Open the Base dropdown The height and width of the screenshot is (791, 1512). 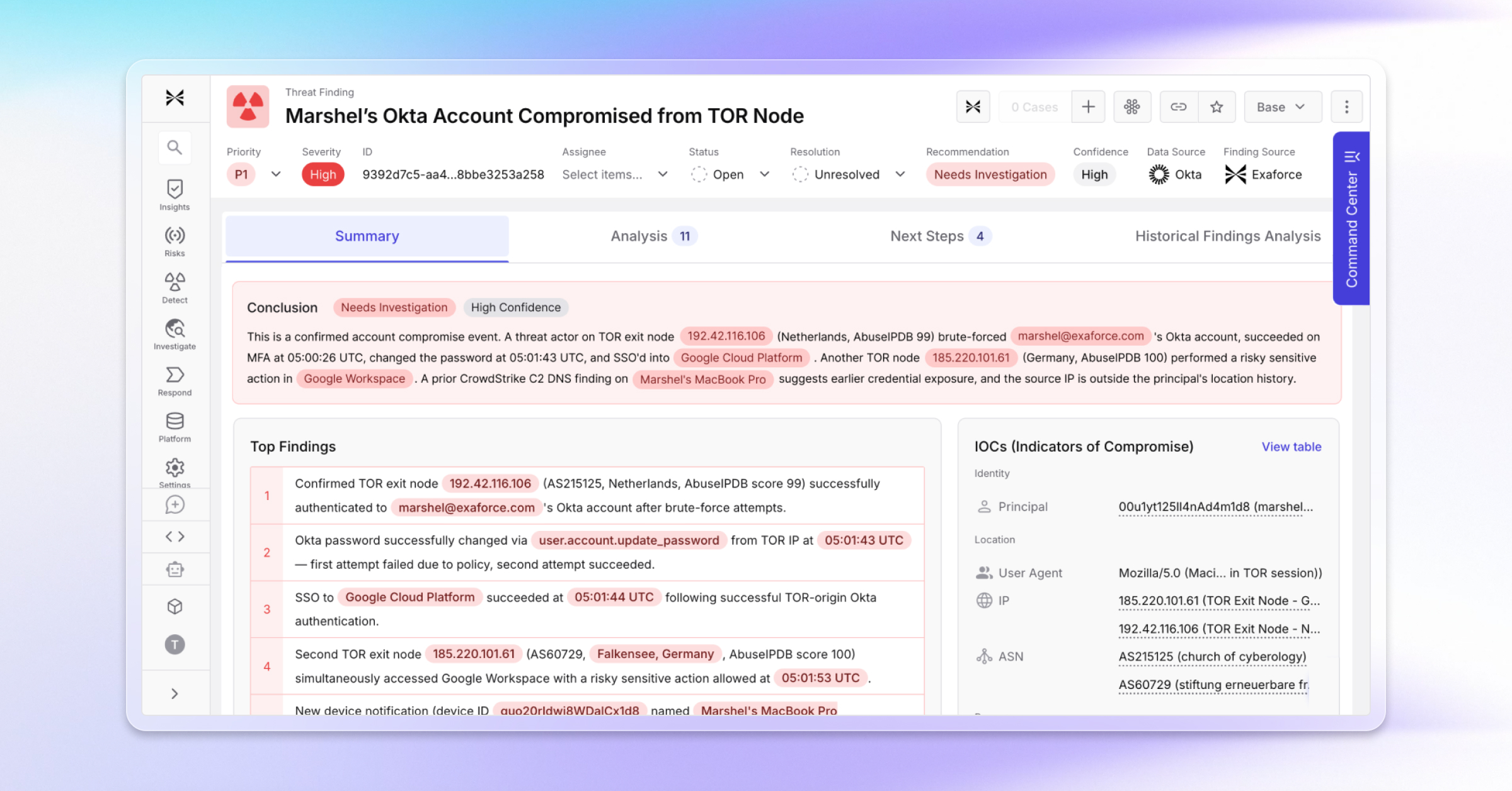1282,107
